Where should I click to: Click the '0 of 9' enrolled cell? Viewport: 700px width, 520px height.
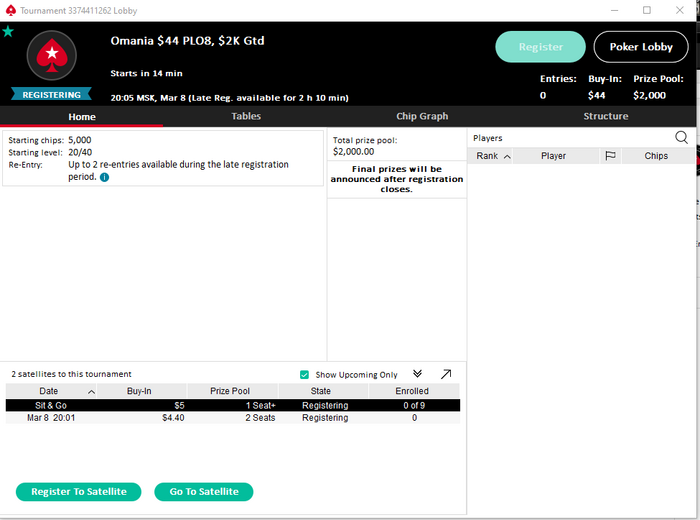point(414,405)
